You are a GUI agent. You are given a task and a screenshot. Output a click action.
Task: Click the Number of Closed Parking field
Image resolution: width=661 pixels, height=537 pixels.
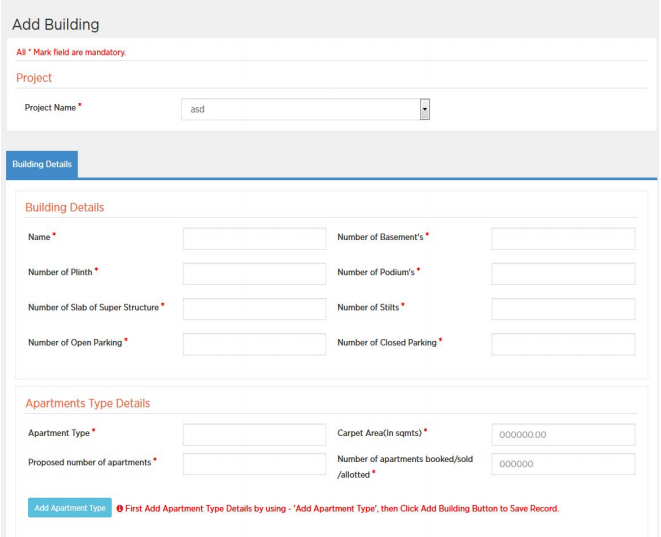(x=563, y=343)
